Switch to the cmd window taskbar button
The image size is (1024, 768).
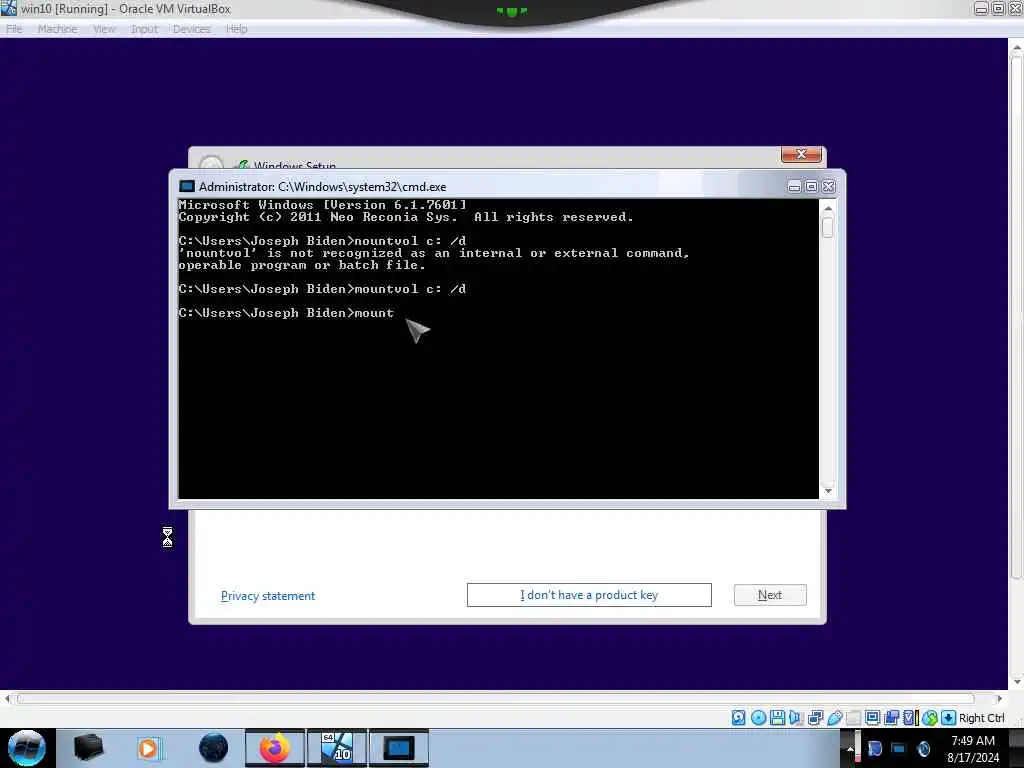pos(399,748)
